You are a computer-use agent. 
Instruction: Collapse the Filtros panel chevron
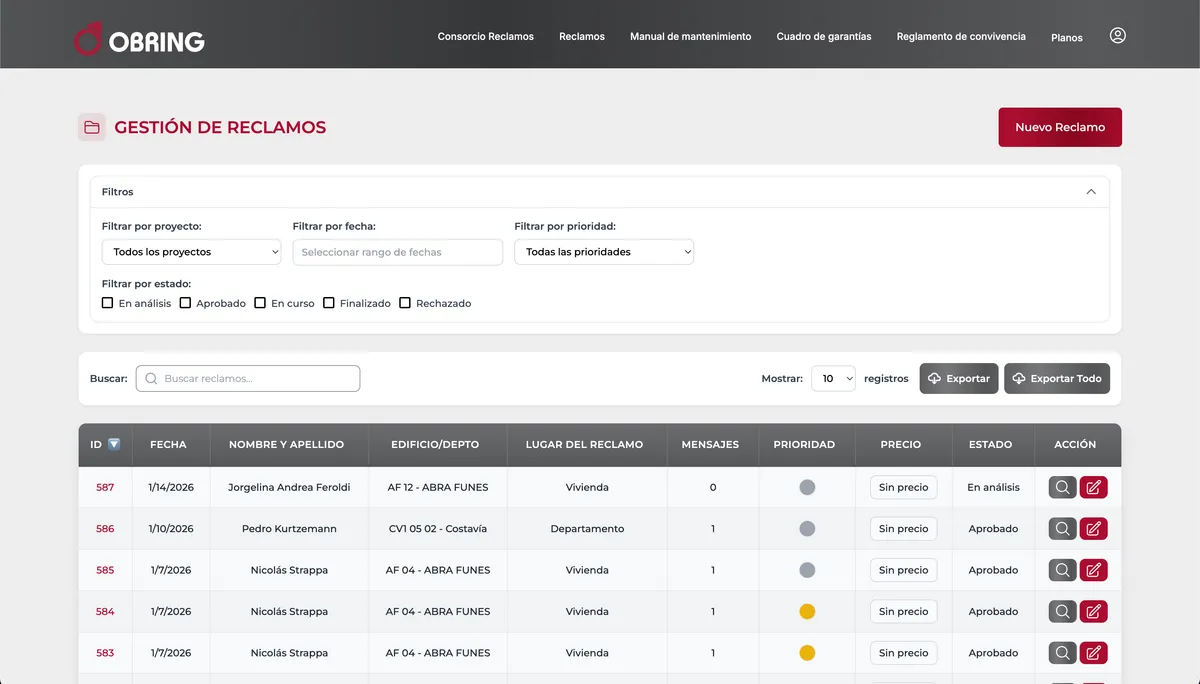click(x=1091, y=192)
